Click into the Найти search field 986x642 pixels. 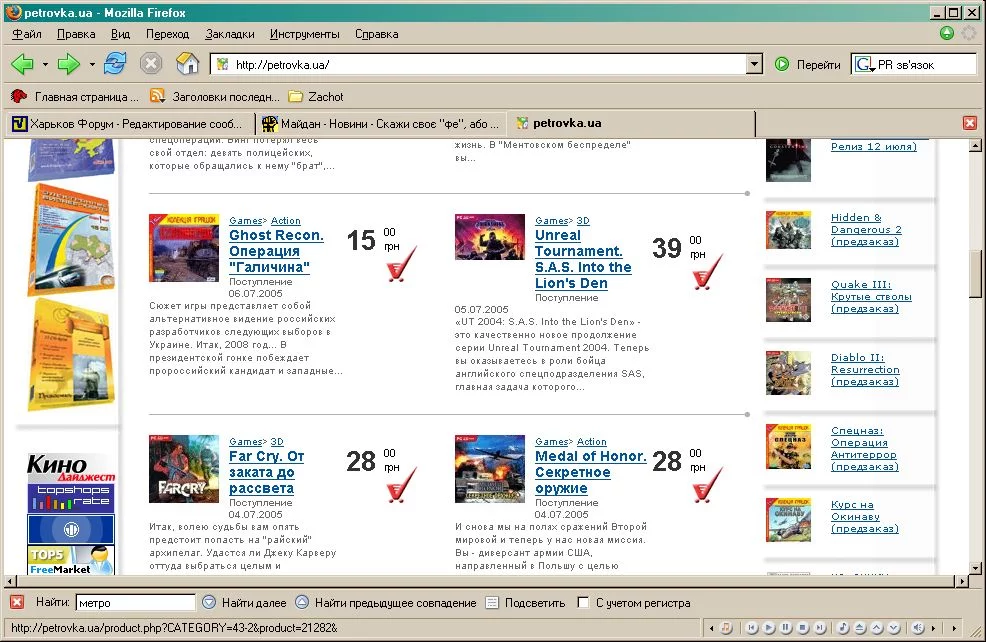pyautogui.click(x=135, y=602)
